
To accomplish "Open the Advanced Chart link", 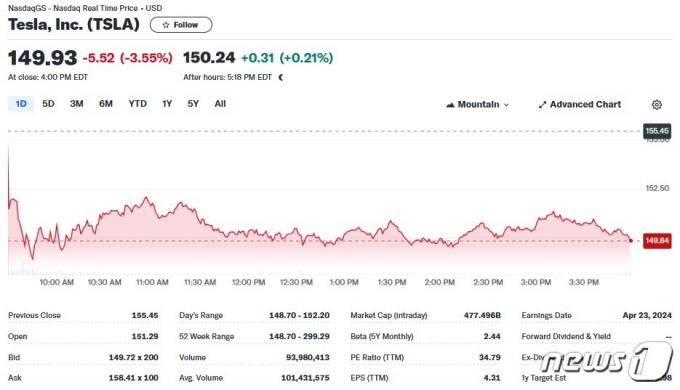I will [580, 105].
